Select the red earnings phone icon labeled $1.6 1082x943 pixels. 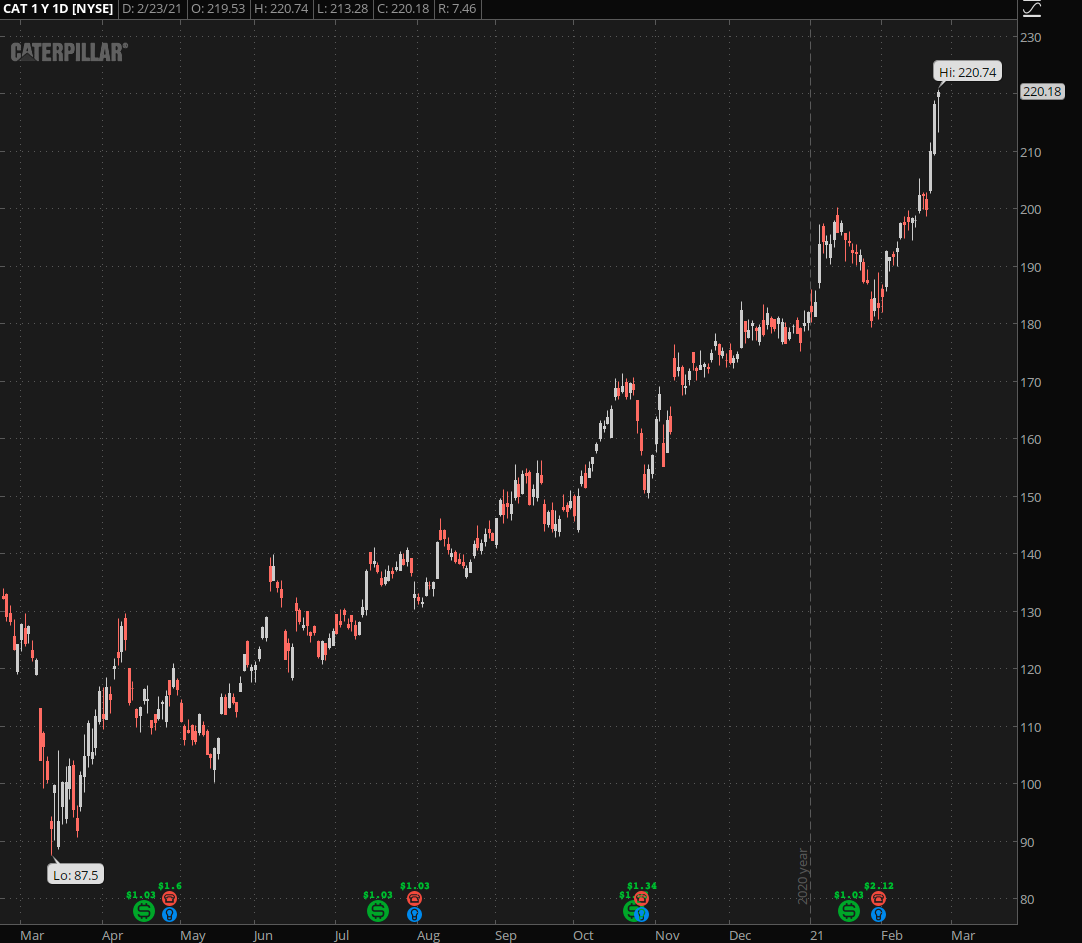(169, 898)
